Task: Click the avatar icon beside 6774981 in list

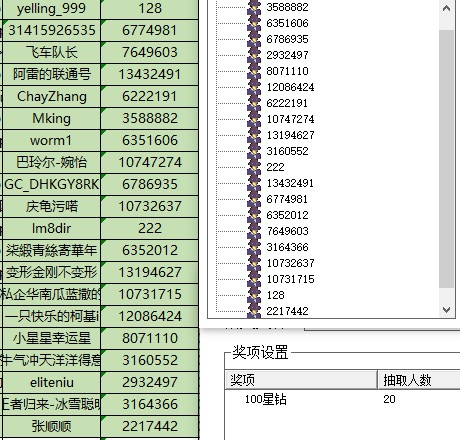Action: coord(254,199)
